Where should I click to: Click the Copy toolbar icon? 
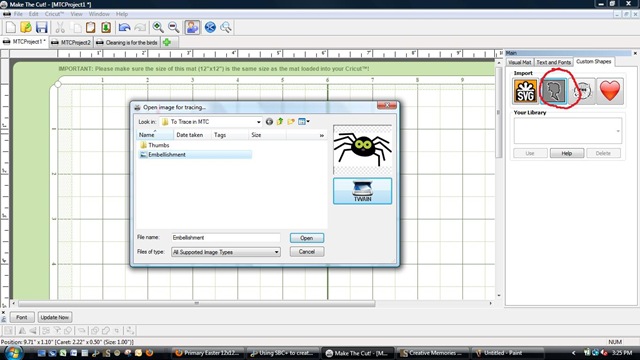76,27
